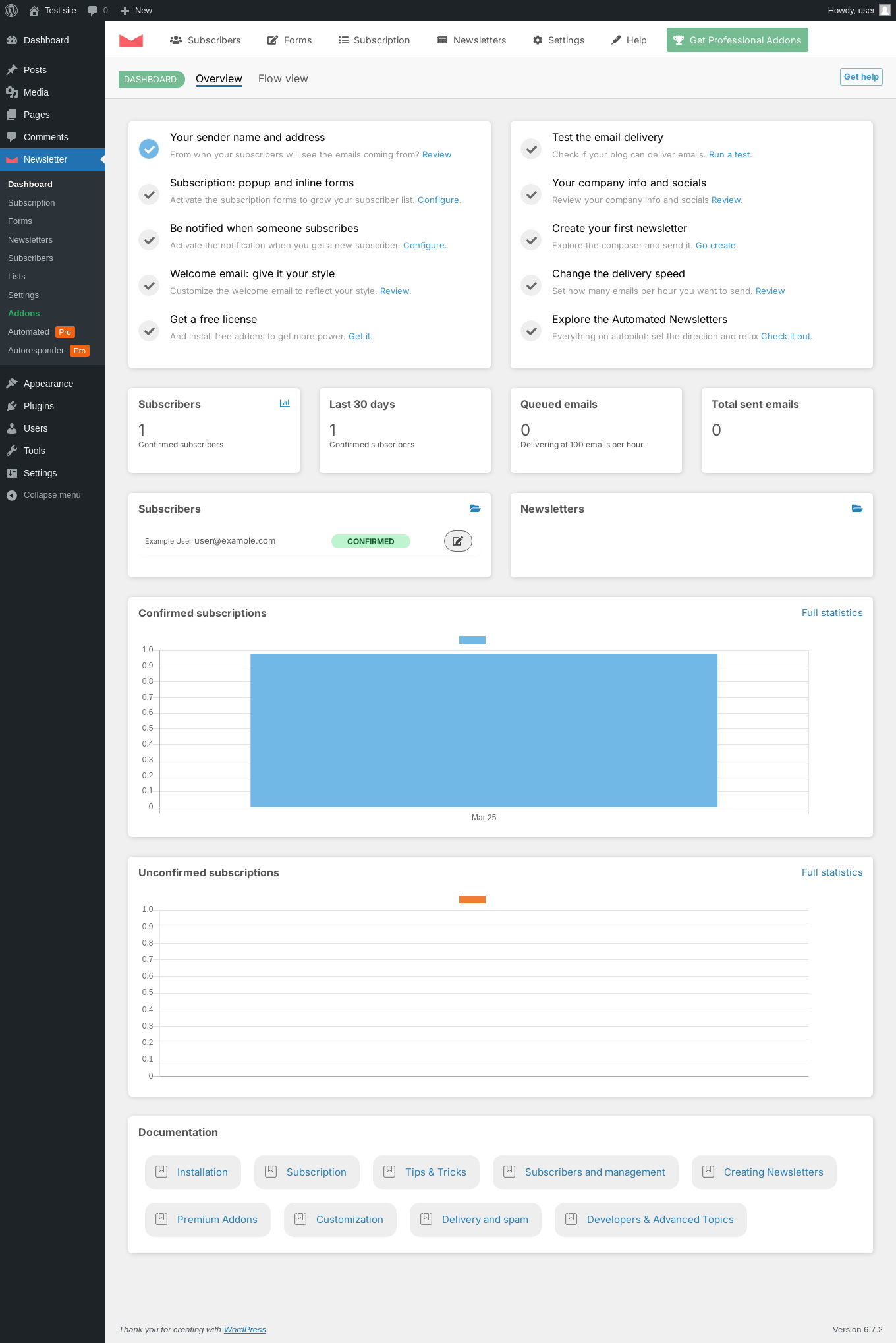896x1343 pixels.
Task: Open the subscriber statistics chart icon
Action: point(285,403)
